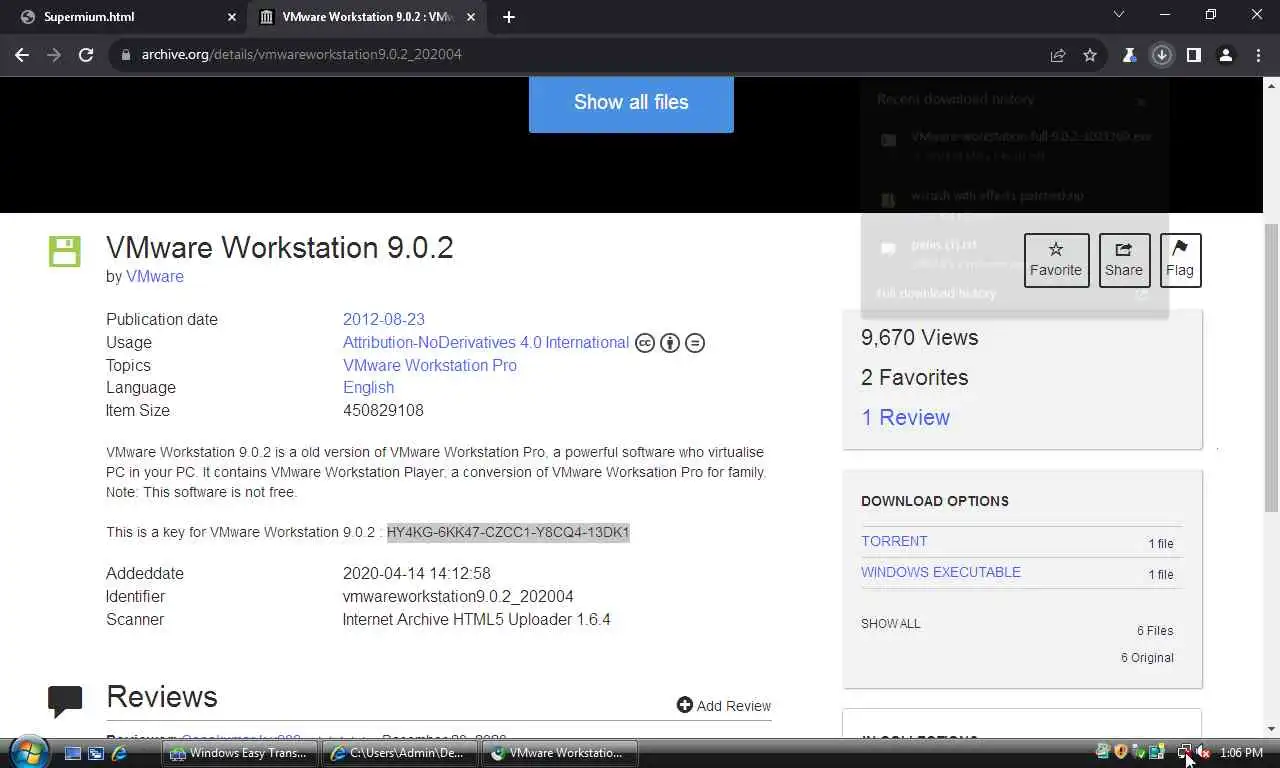Screen dimensions: 1280x768
Task: Click SHOW ALL download options
Action: point(891,623)
